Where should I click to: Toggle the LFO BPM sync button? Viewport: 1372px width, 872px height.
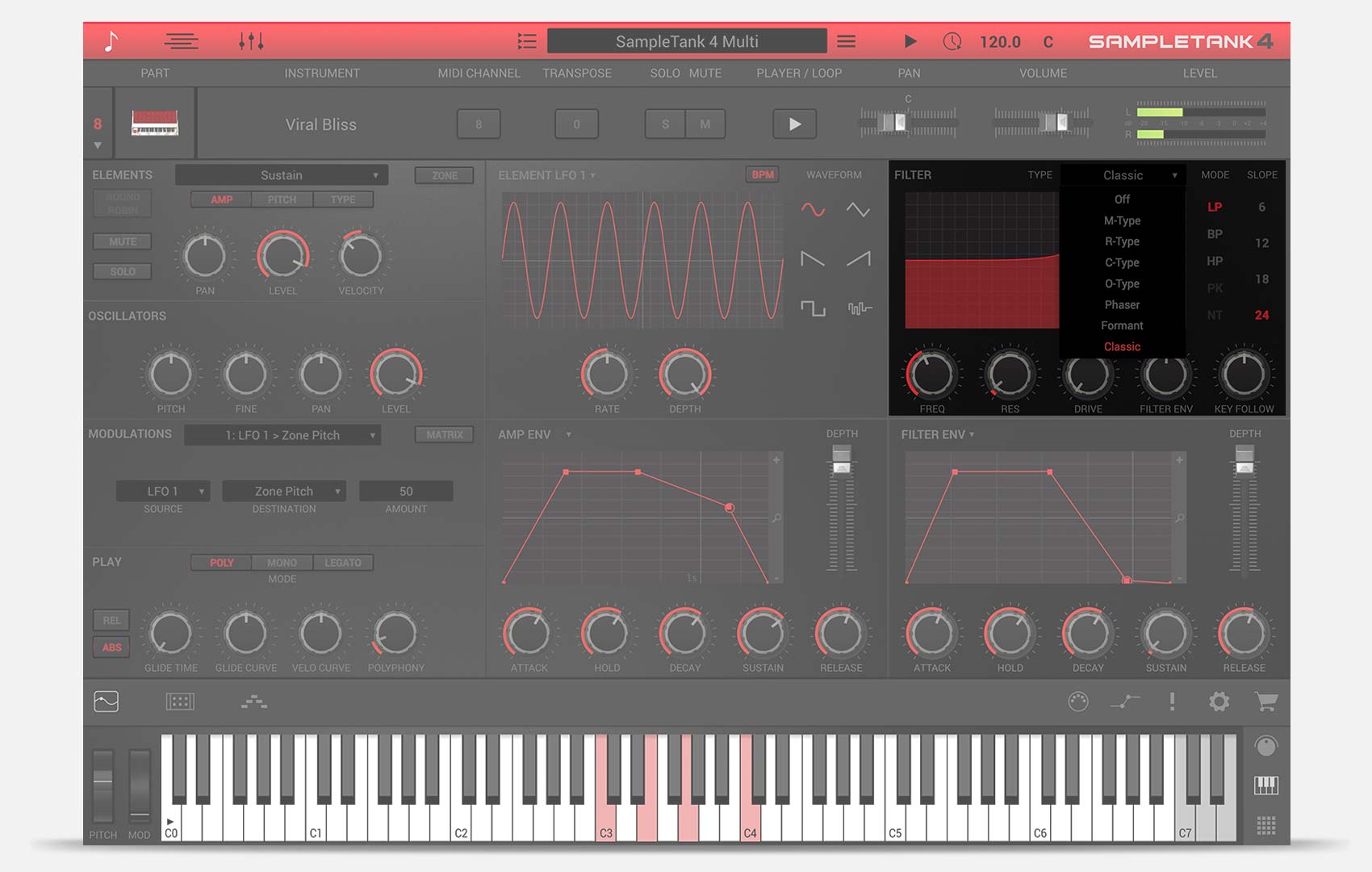(x=762, y=174)
